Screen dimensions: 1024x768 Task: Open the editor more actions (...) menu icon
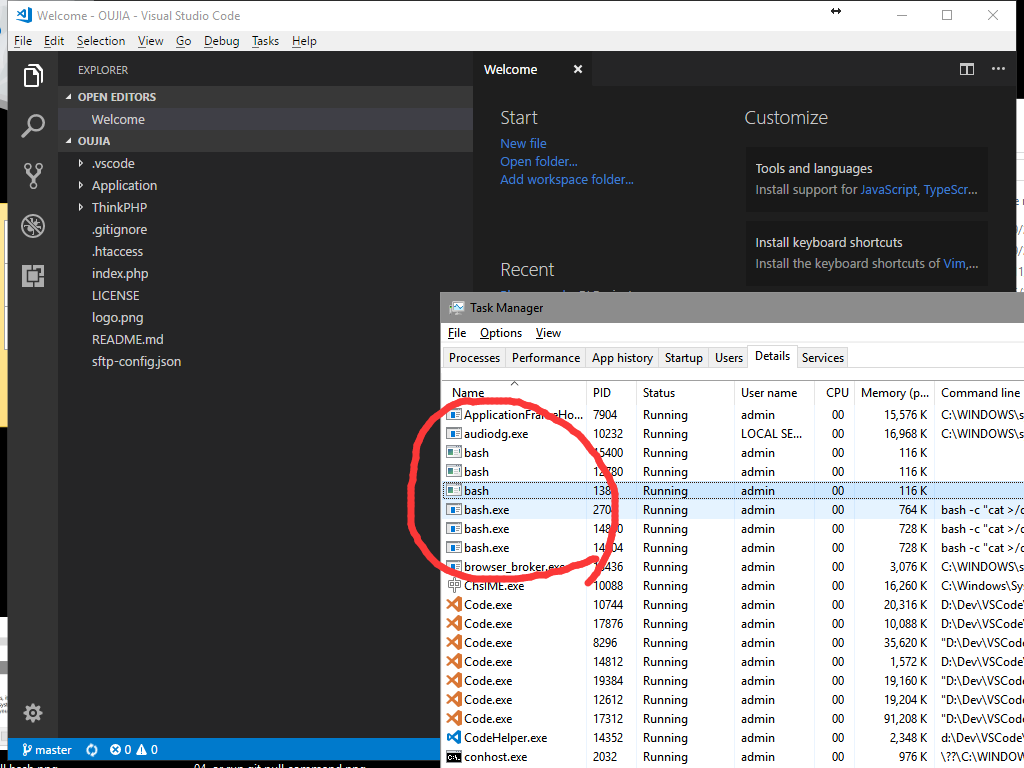997,69
